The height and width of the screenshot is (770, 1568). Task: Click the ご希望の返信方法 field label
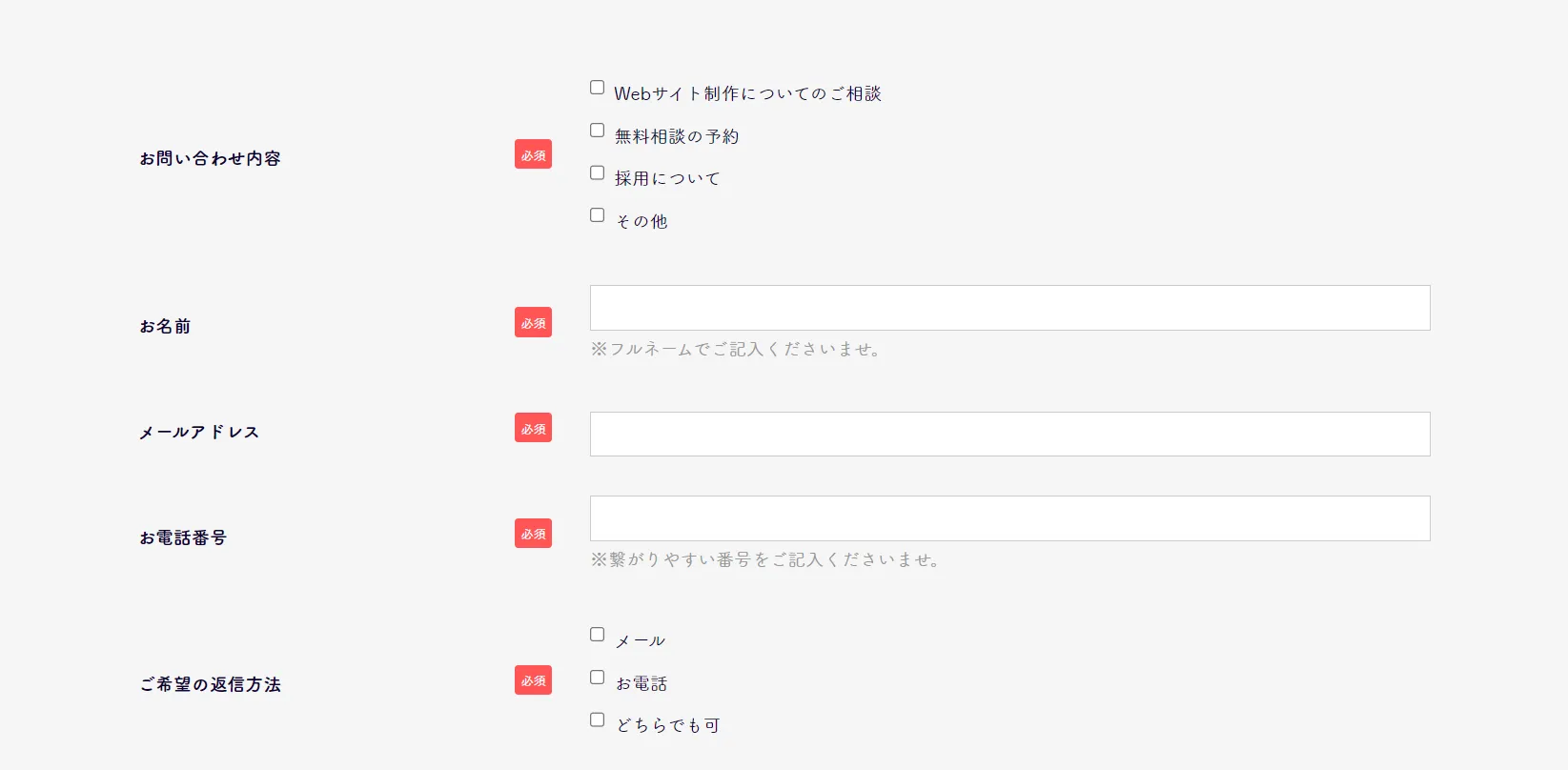(211, 683)
